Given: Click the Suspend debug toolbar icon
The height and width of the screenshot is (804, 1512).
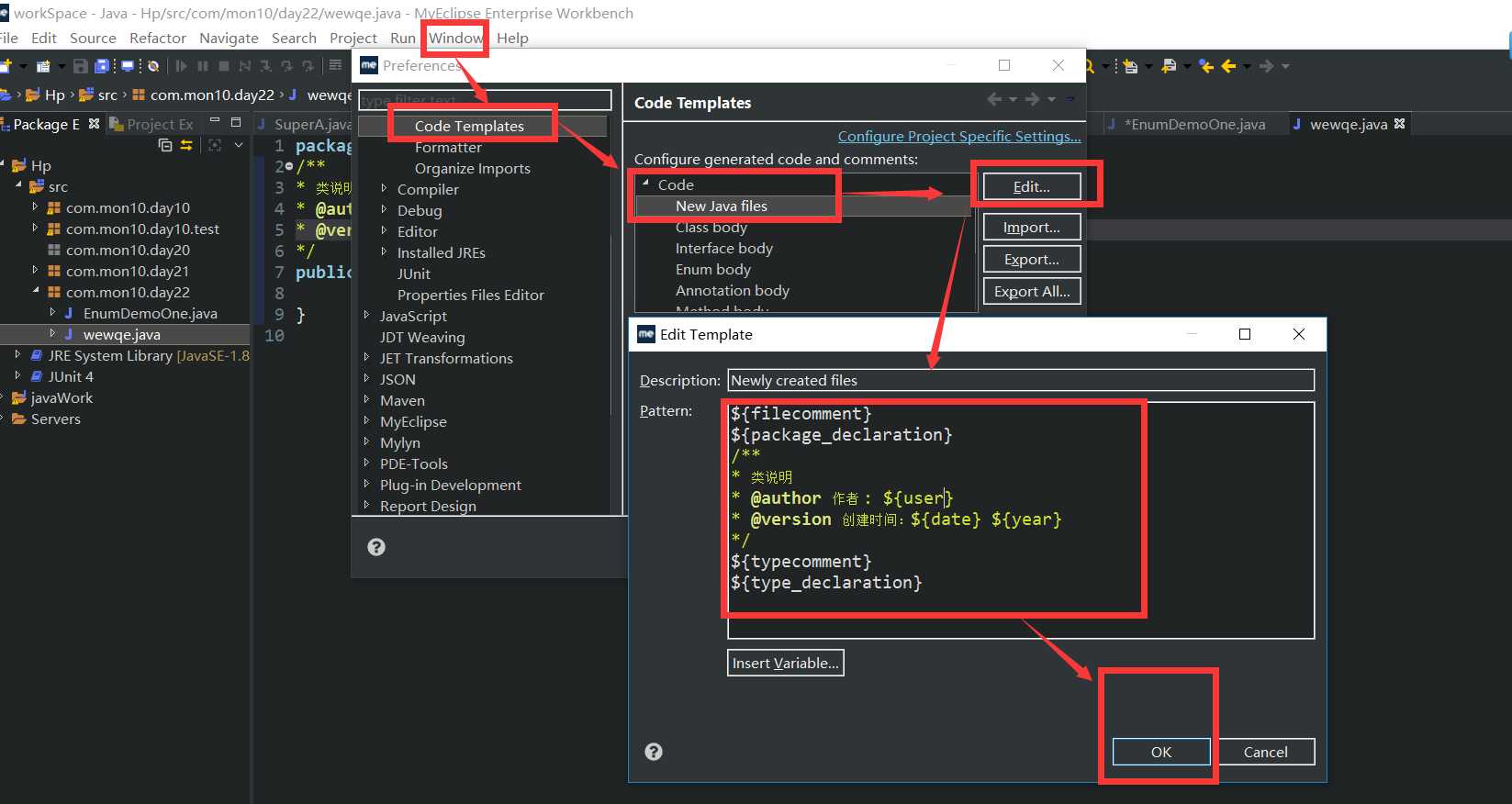Looking at the screenshot, I should point(202,66).
